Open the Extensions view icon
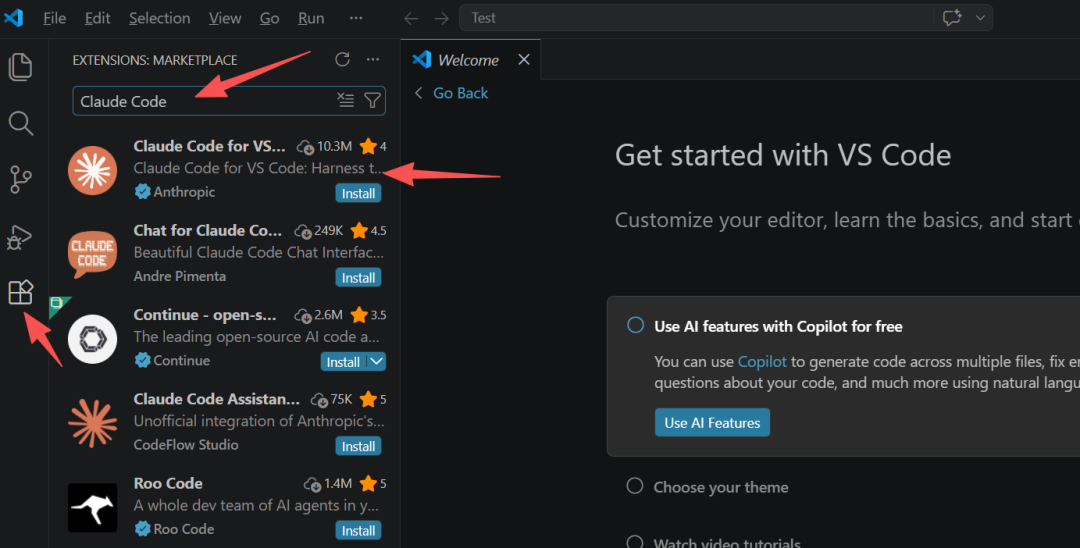The image size is (1080, 548). point(21,293)
